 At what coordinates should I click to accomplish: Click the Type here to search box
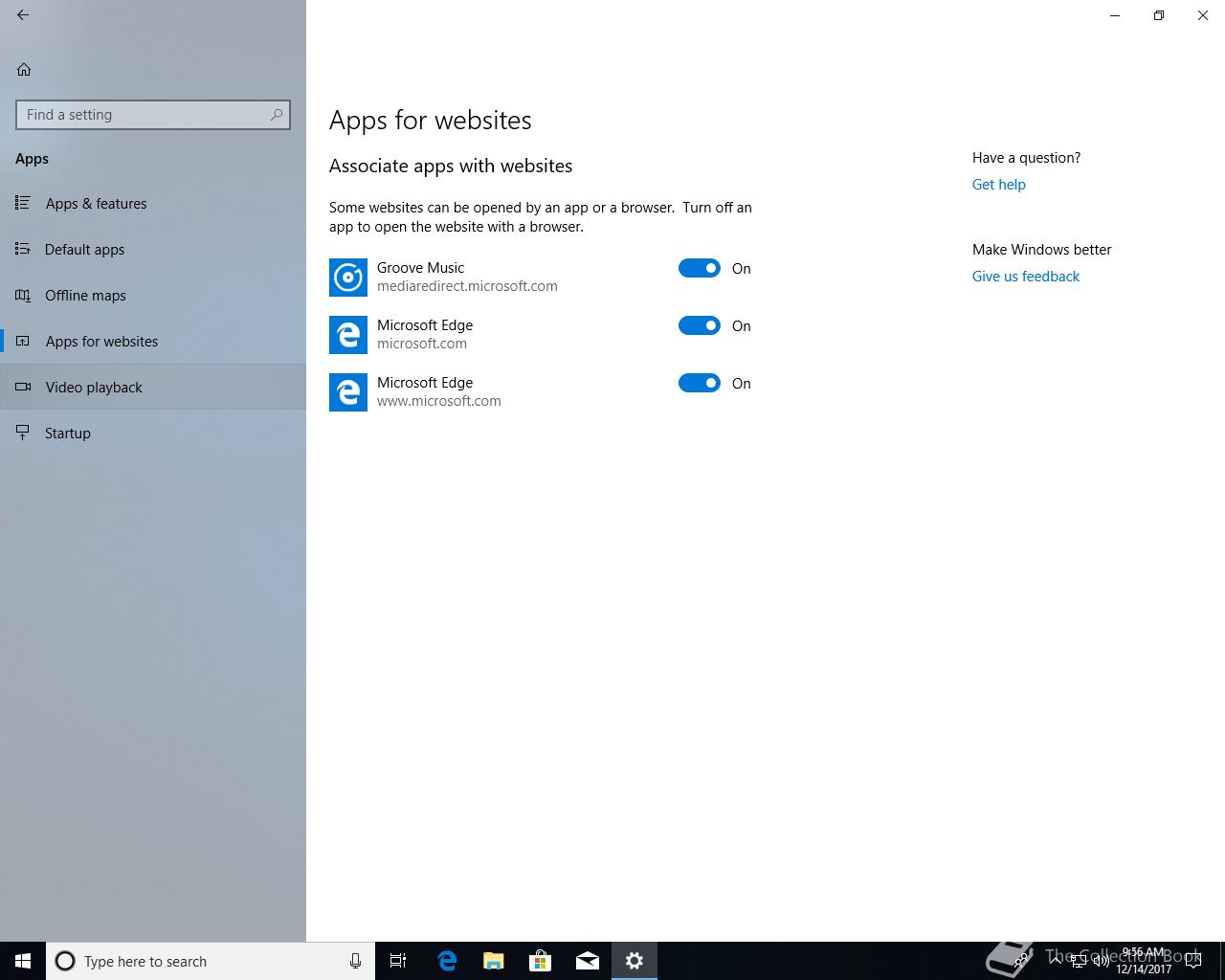(x=211, y=961)
